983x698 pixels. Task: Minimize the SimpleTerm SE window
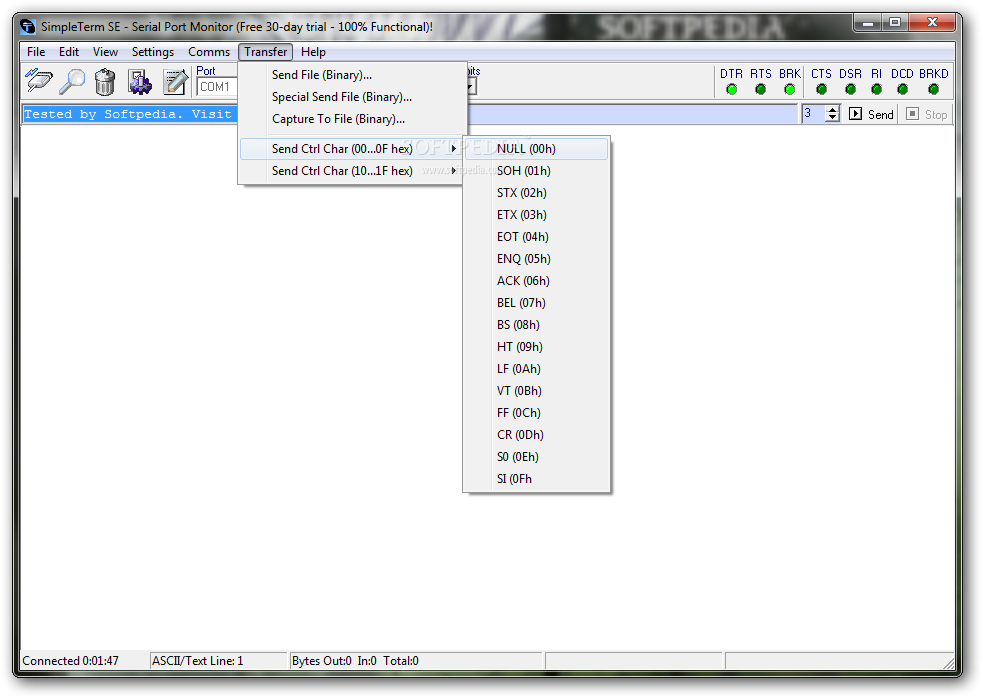click(868, 23)
